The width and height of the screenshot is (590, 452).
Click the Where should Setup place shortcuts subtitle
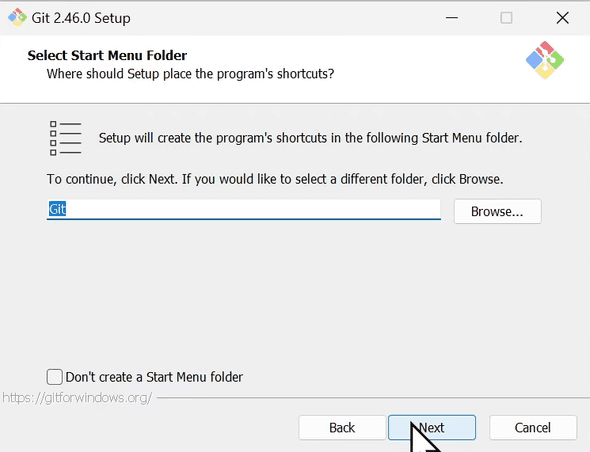tap(190, 74)
